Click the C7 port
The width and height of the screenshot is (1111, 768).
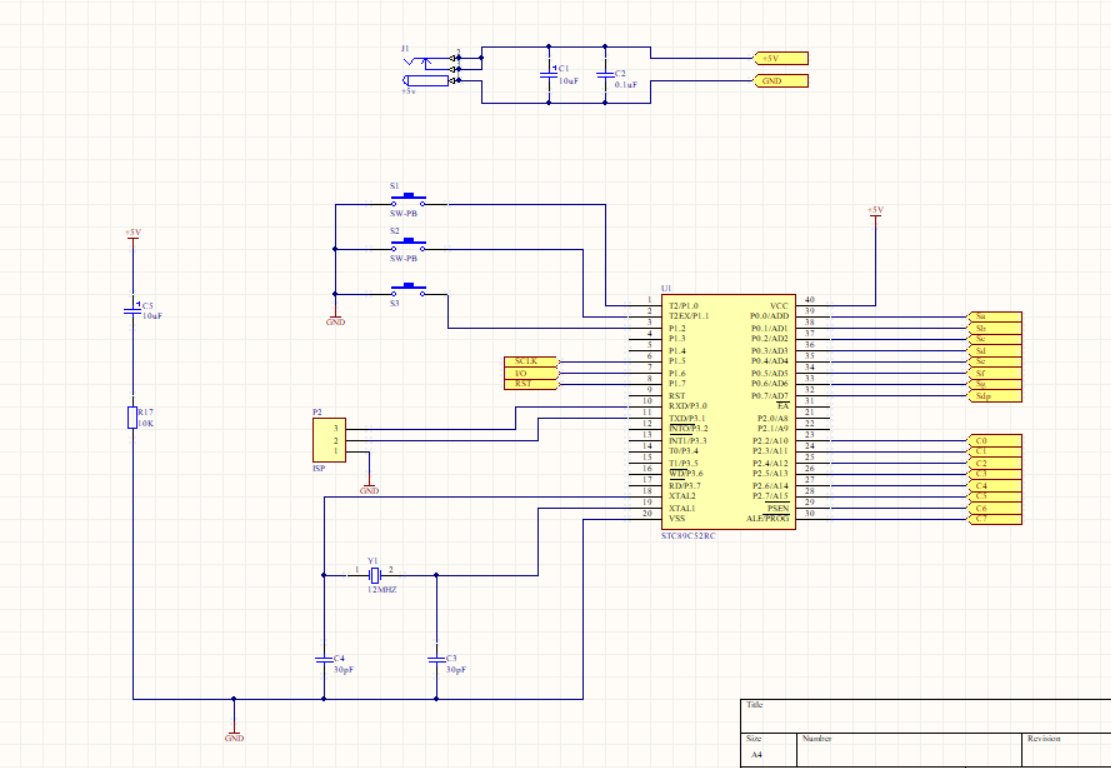tap(994, 519)
